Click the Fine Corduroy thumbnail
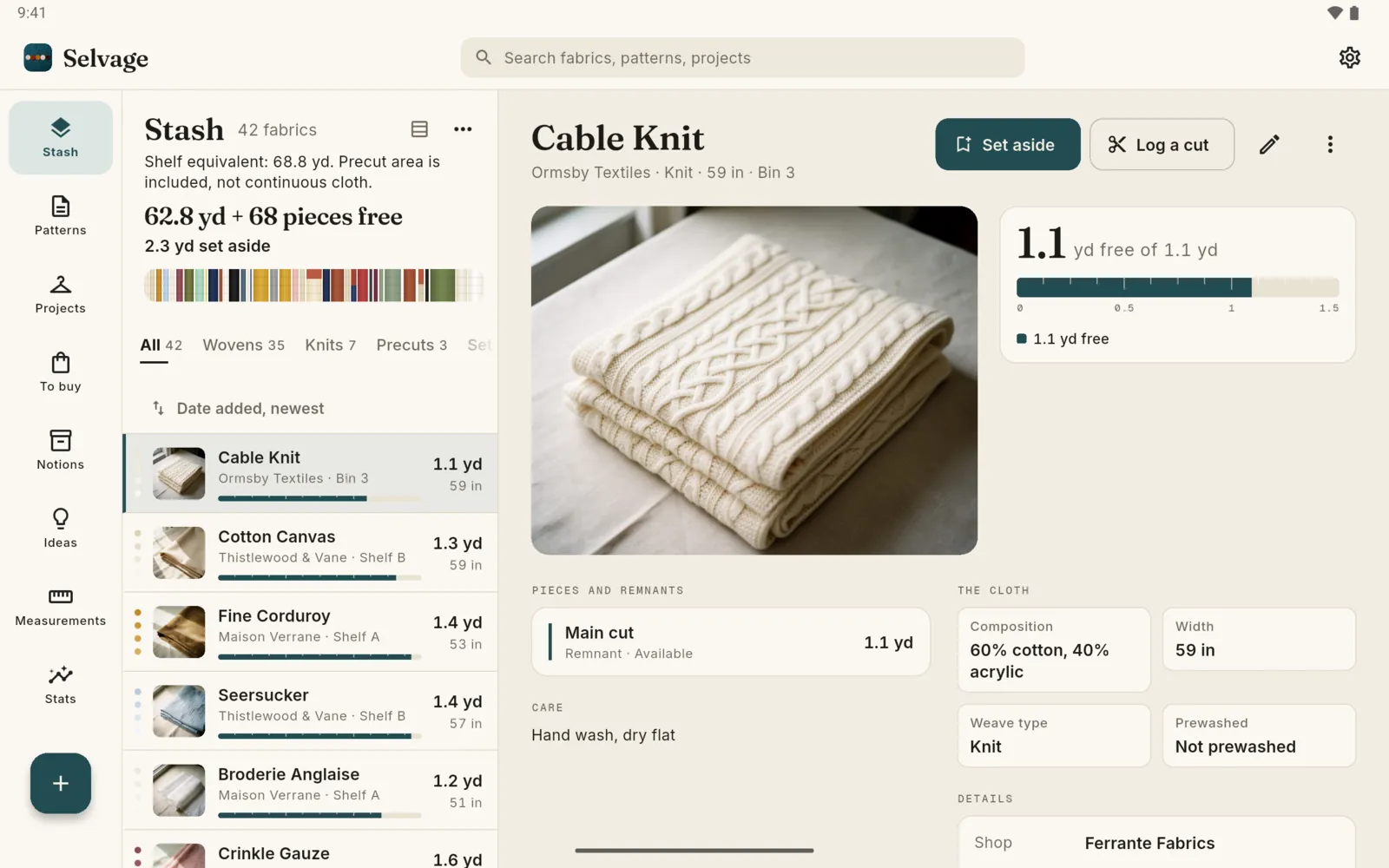This screenshot has height=868, width=1389. 179,631
